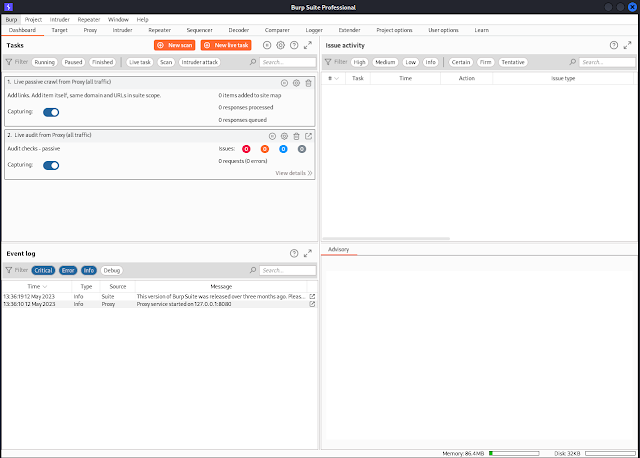Screen dimensions: 640x458
Task: Delete the Live audit from Proxy task
Action: (x=296, y=136)
